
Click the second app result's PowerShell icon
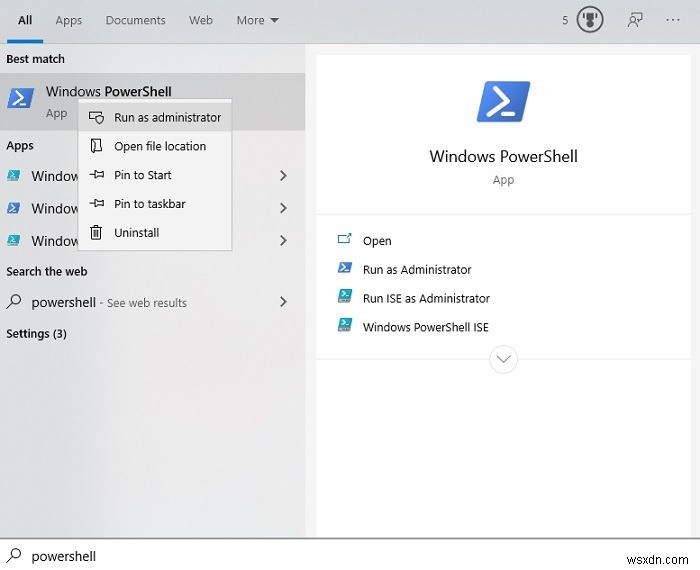(x=13, y=208)
